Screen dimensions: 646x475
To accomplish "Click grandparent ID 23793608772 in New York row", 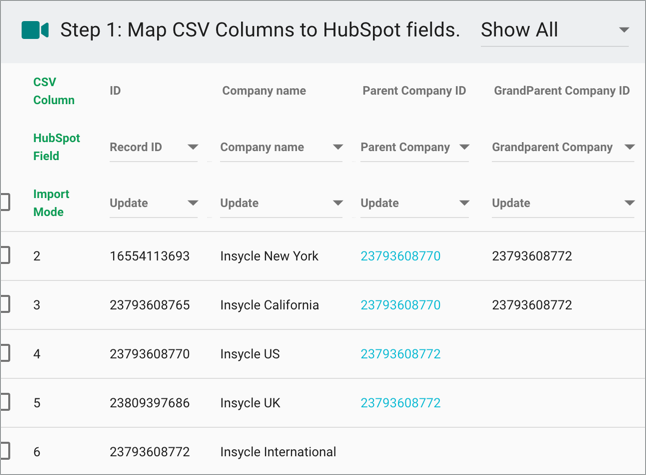I will [532, 256].
